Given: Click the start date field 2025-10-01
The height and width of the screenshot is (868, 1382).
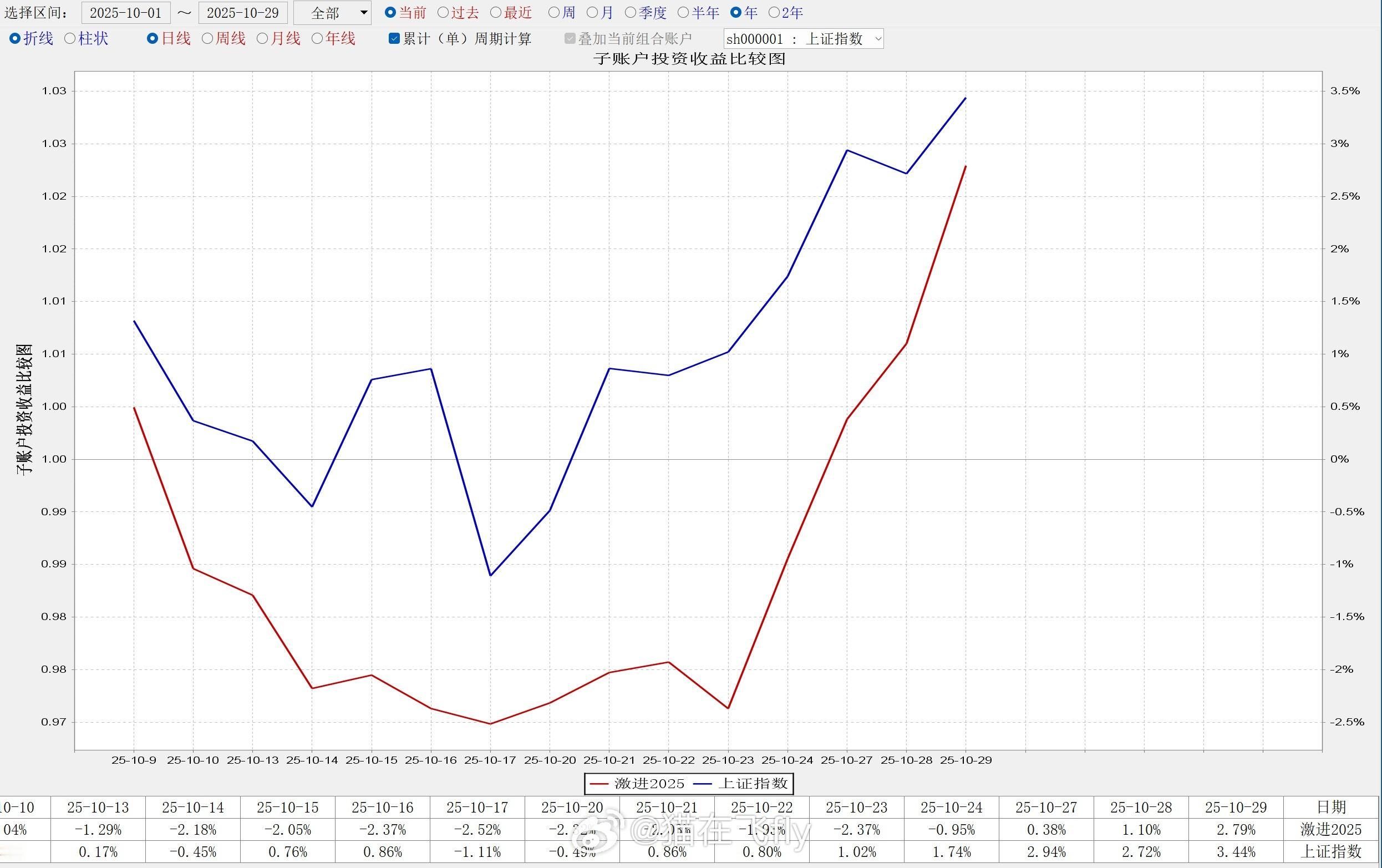Looking at the screenshot, I should pos(126,13).
